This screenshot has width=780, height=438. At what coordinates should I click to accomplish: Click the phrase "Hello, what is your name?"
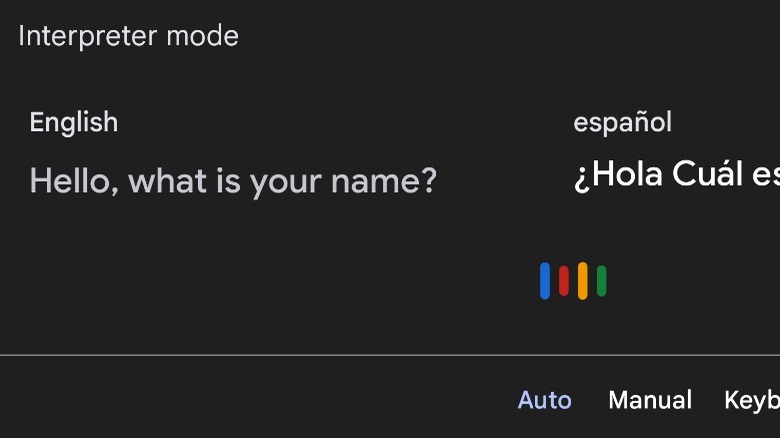(233, 181)
